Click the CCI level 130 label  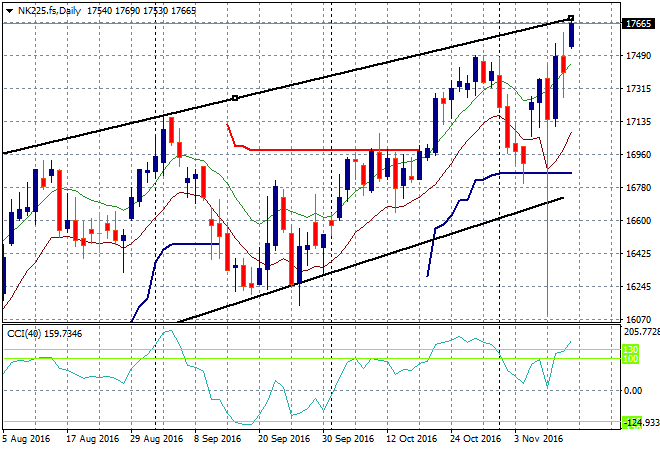[x=630, y=349]
